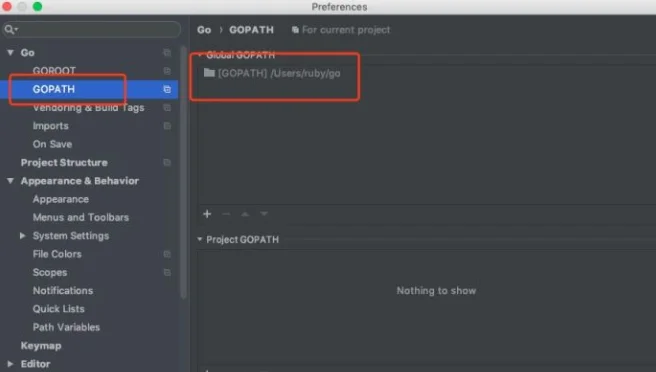The image size is (656, 372).
Task: Select the Editor category
Action: (35, 364)
